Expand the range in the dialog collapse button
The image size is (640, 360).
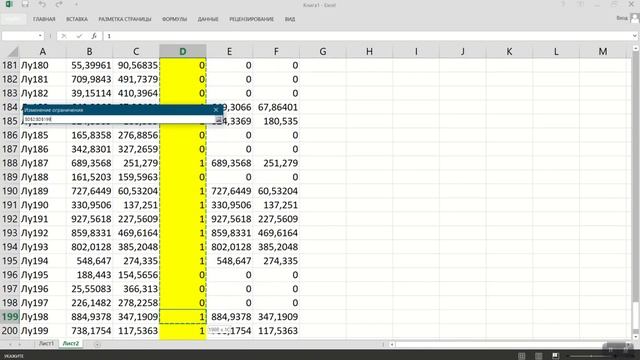(x=218, y=119)
